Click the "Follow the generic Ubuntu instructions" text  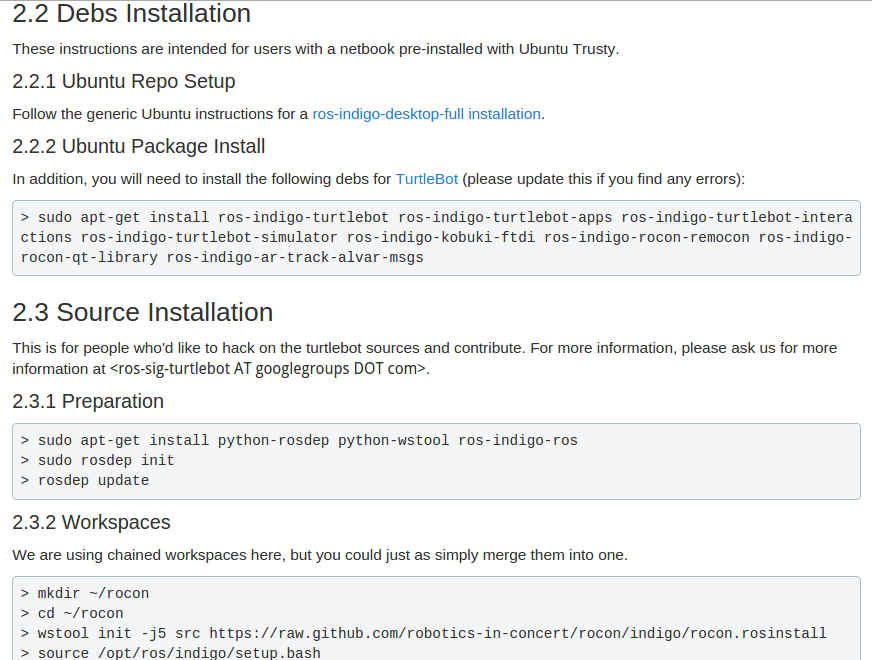click(160, 114)
